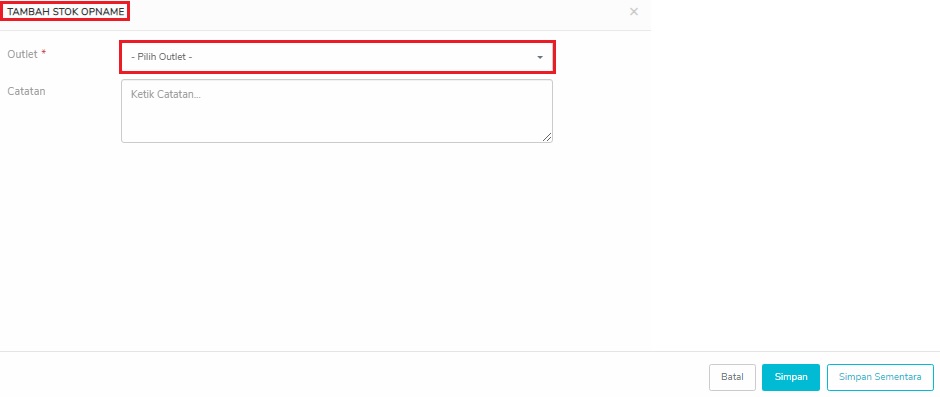Viewport: 940px width, 397px height.
Task: Click the teal Simpan save button
Action: (791, 377)
